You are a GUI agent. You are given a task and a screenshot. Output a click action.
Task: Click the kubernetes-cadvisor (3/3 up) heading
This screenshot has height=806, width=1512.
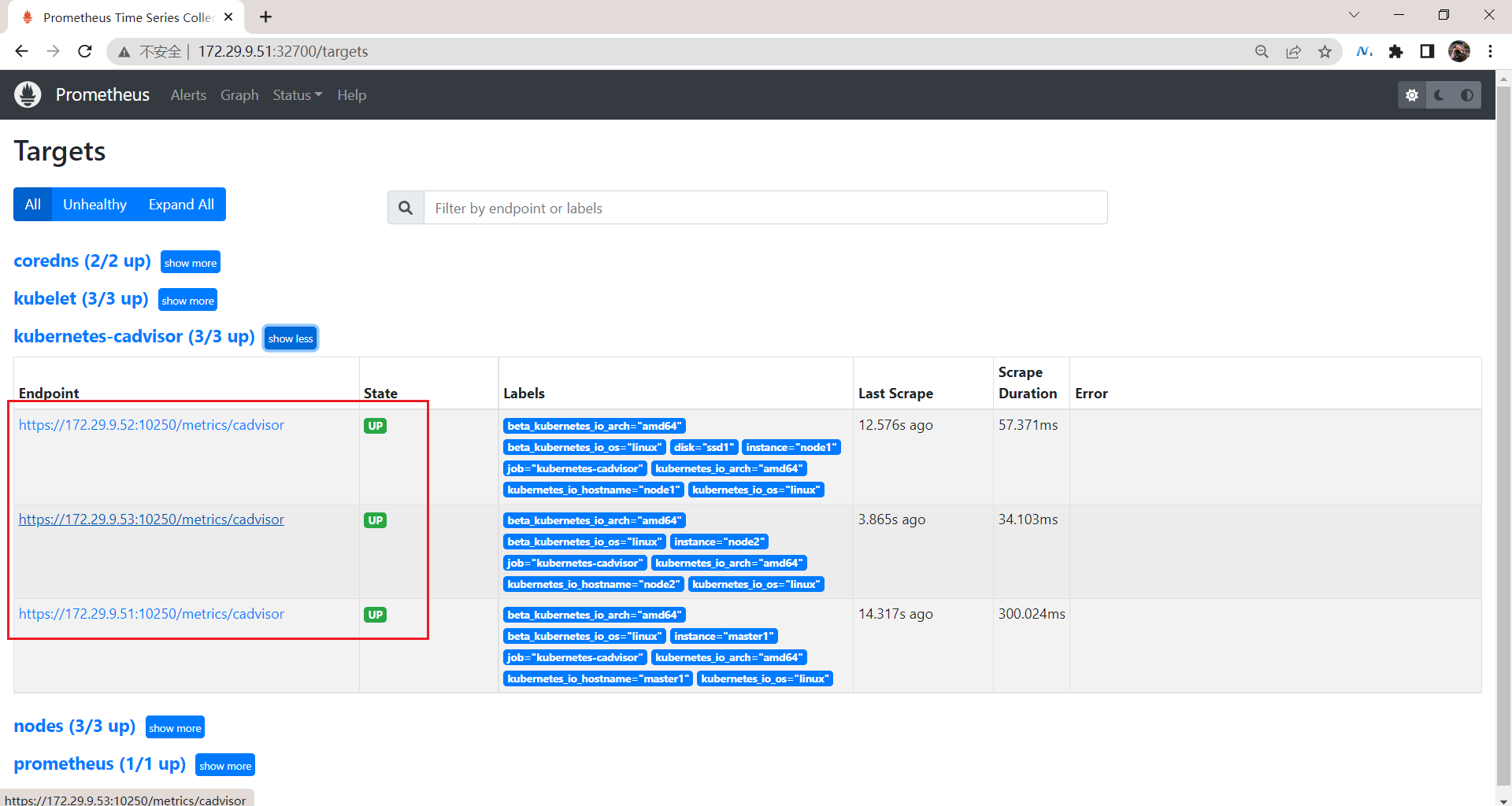click(x=134, y=336)
